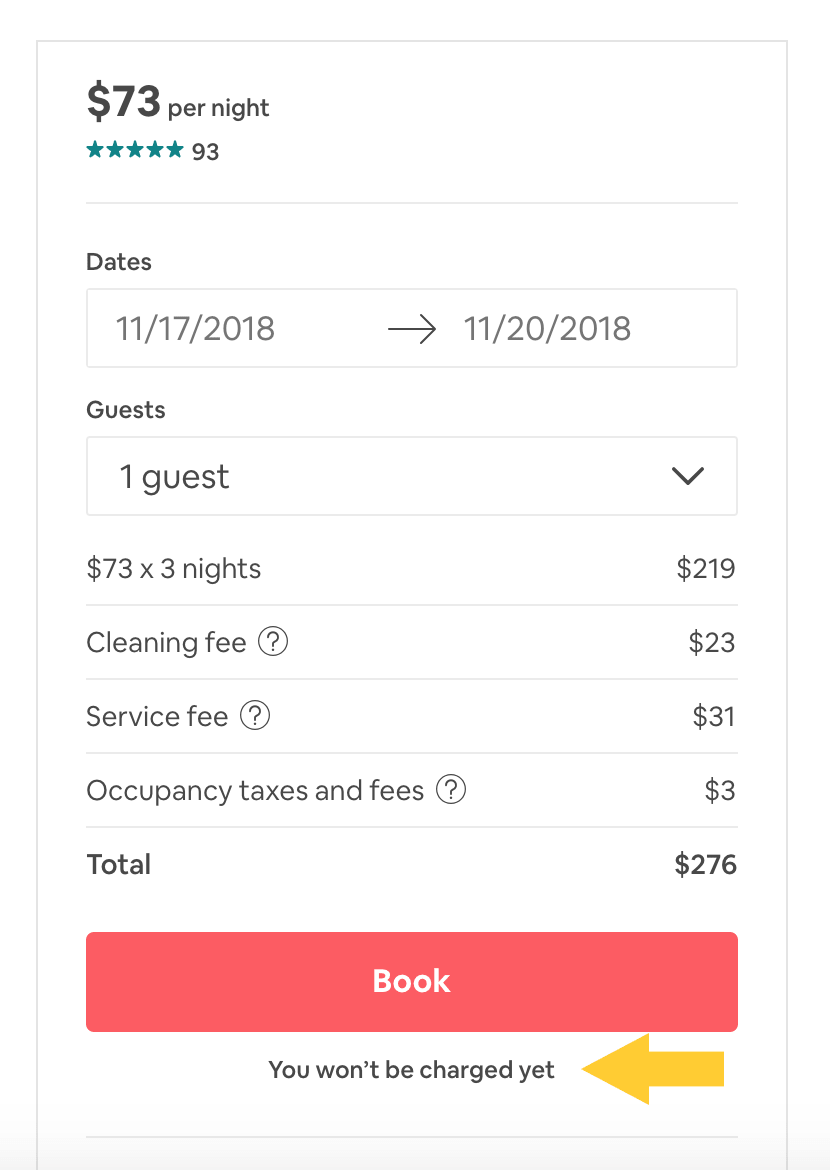The image size is (830, 1170).
Task: Click the "Occupancy taxes and fees" label
Action: coord(255,790)
